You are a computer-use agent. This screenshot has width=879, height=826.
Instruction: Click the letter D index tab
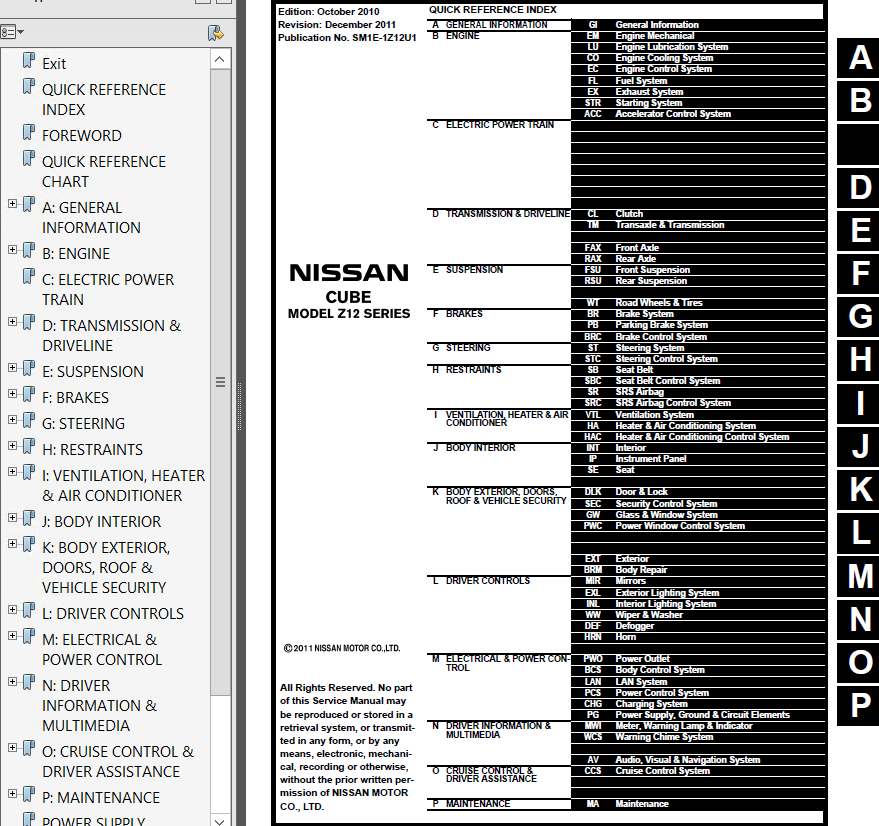(x=859, y=187)
